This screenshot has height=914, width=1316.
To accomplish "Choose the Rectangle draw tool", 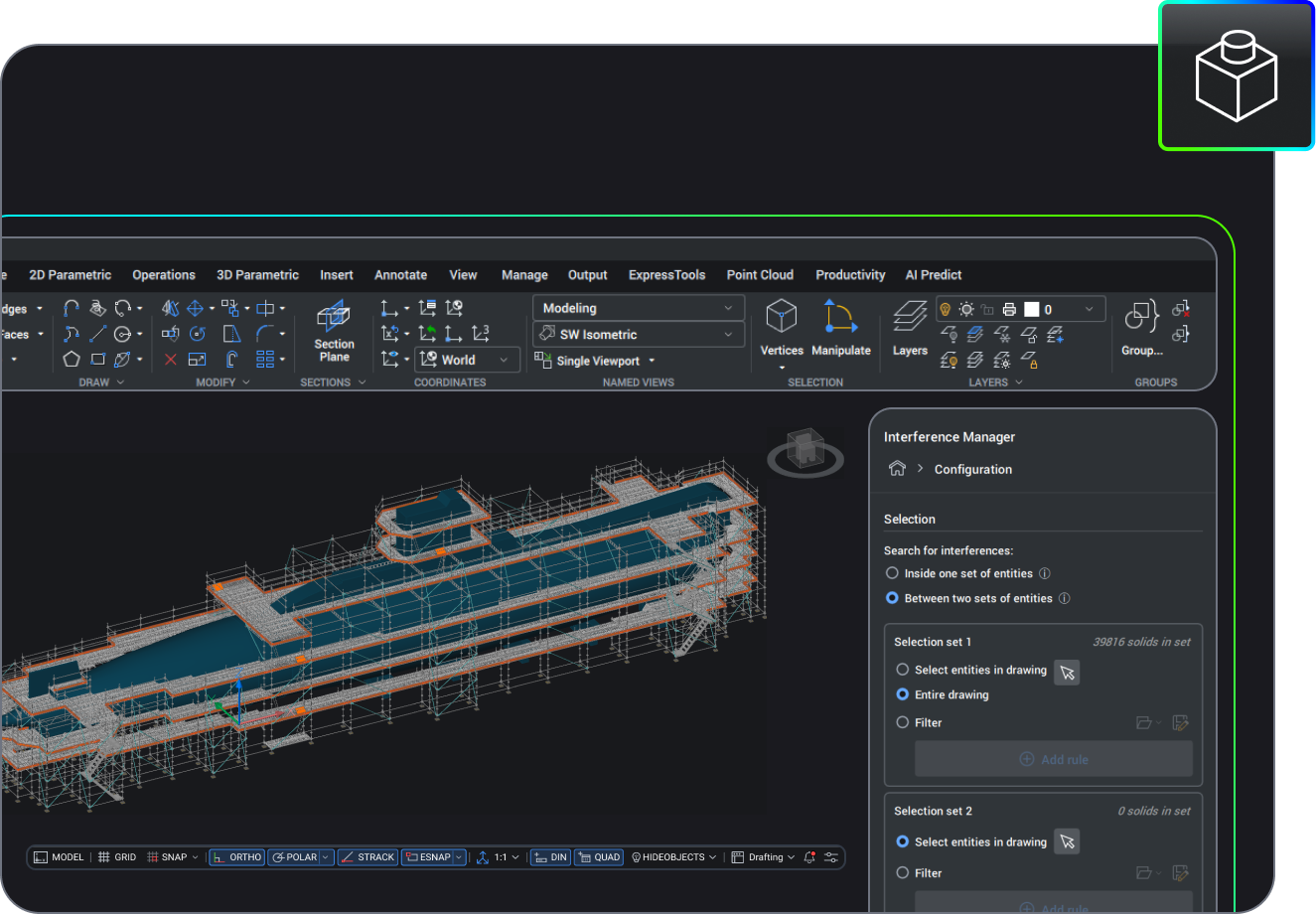I will pos(97,359).
